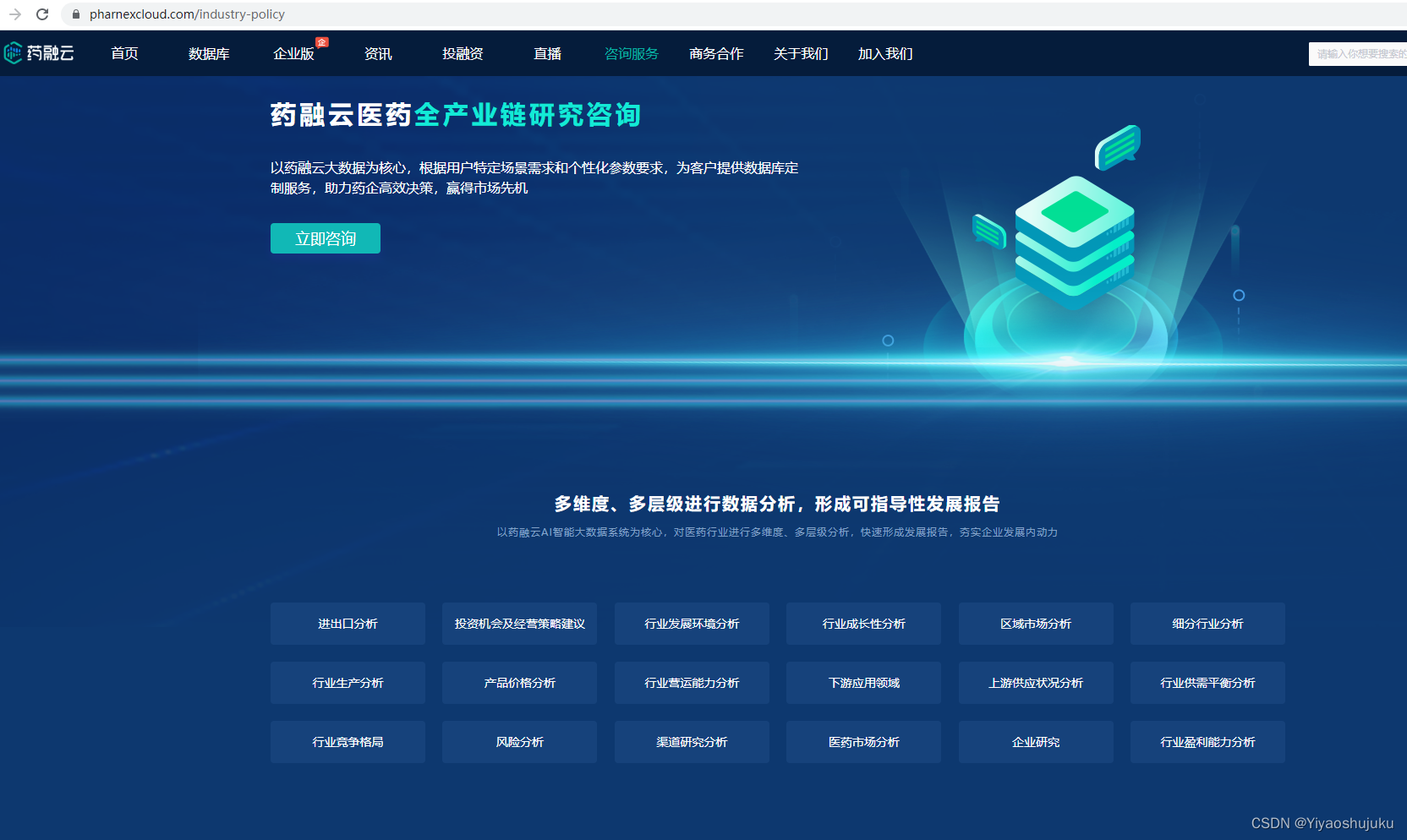The height and width of the screenshot is (840, 1407).
Task: Select the 行业营运能力分析 card
Action: coord(692,683)
